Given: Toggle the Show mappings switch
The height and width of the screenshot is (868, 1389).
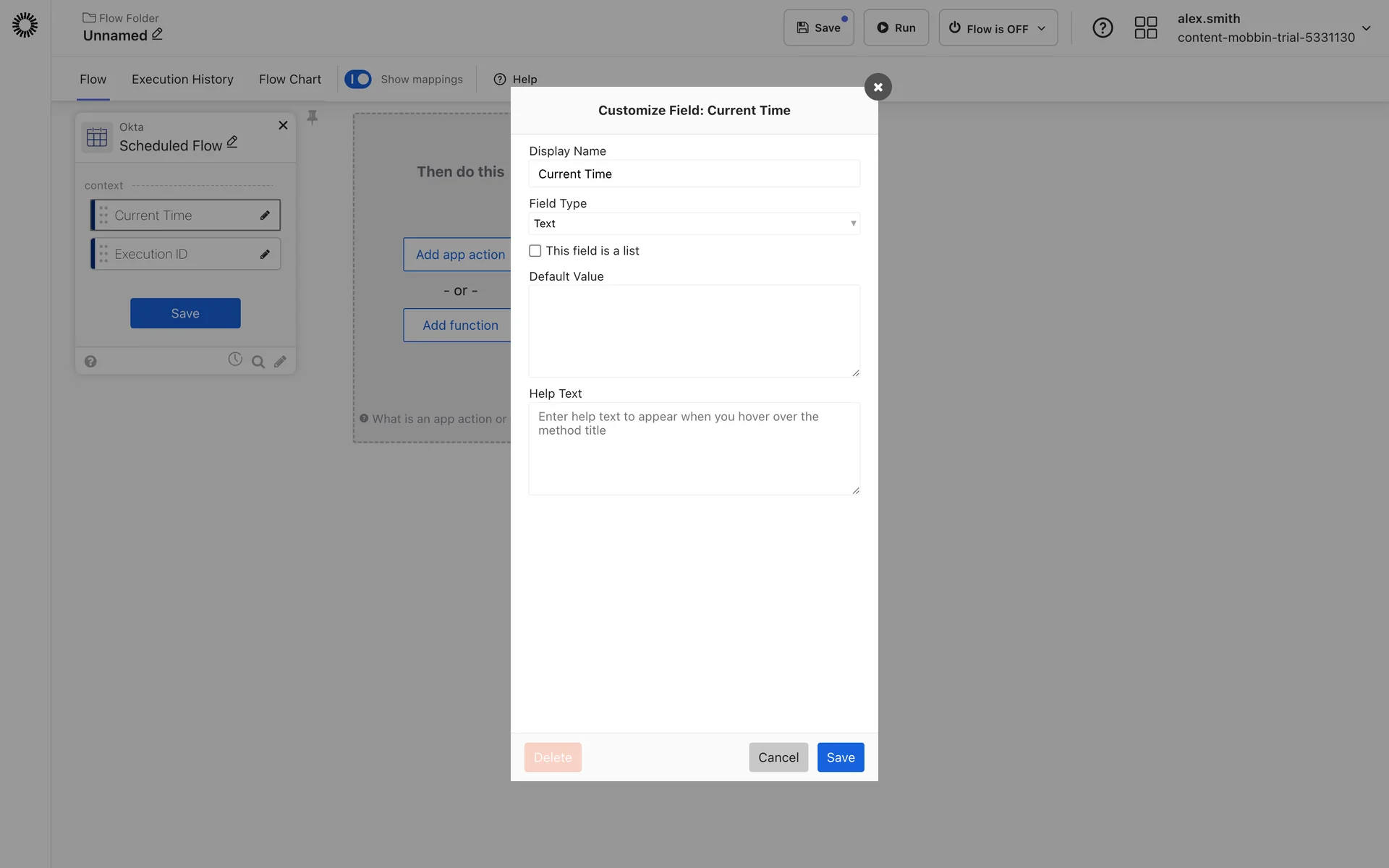Looking at the screenshot, I should pos(358,79).
